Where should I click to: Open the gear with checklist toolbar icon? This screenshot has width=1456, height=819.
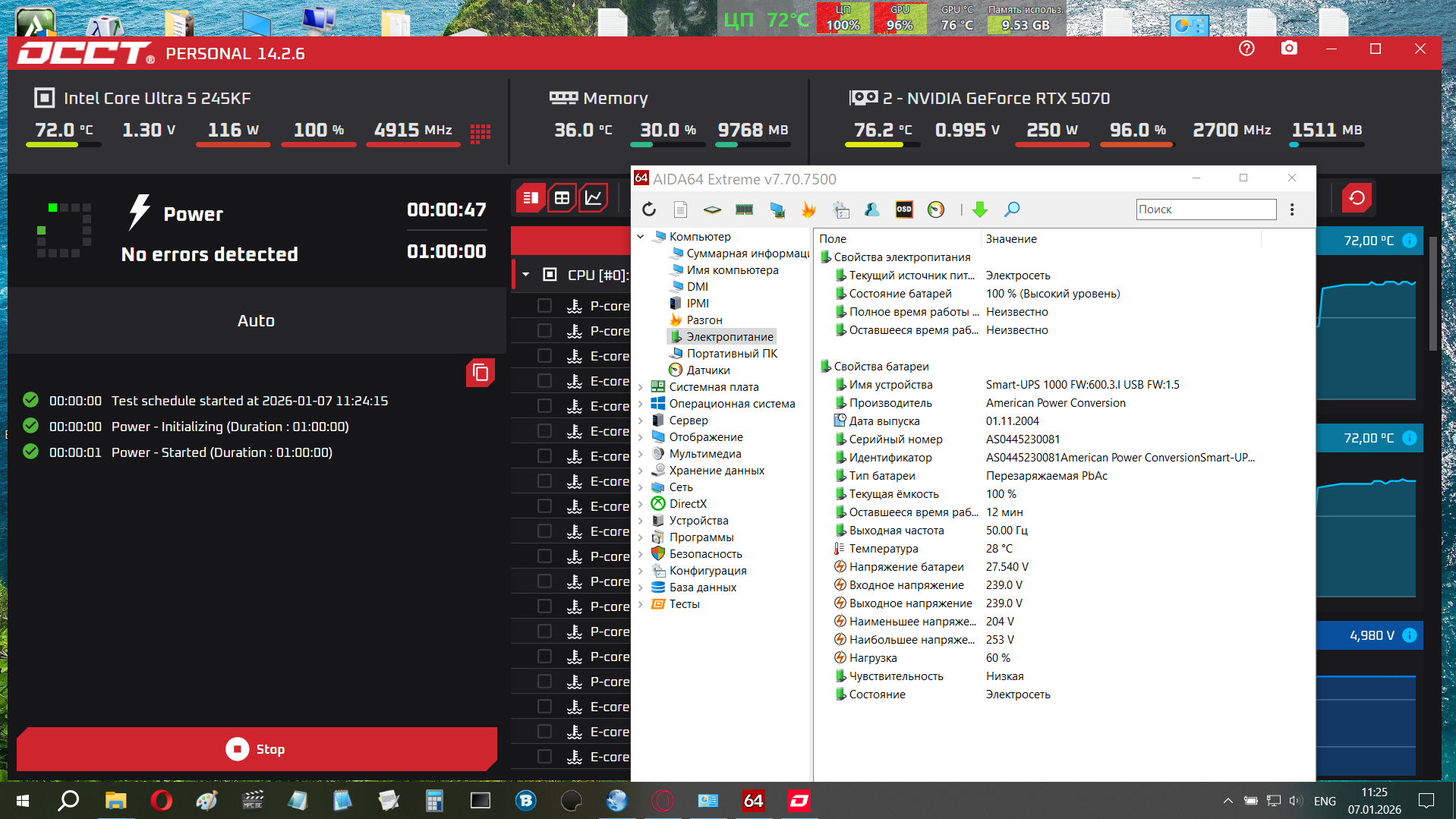click(x=840, y=209)
